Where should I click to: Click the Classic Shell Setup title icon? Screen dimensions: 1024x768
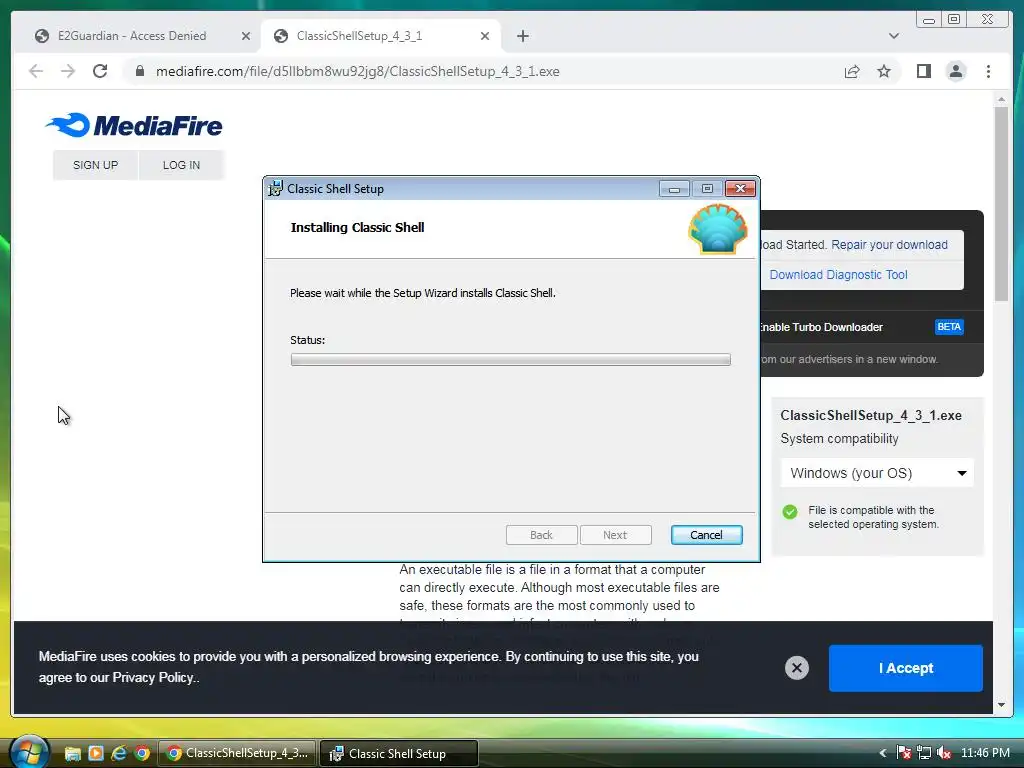pyautogui.click(x=275, y=189)
